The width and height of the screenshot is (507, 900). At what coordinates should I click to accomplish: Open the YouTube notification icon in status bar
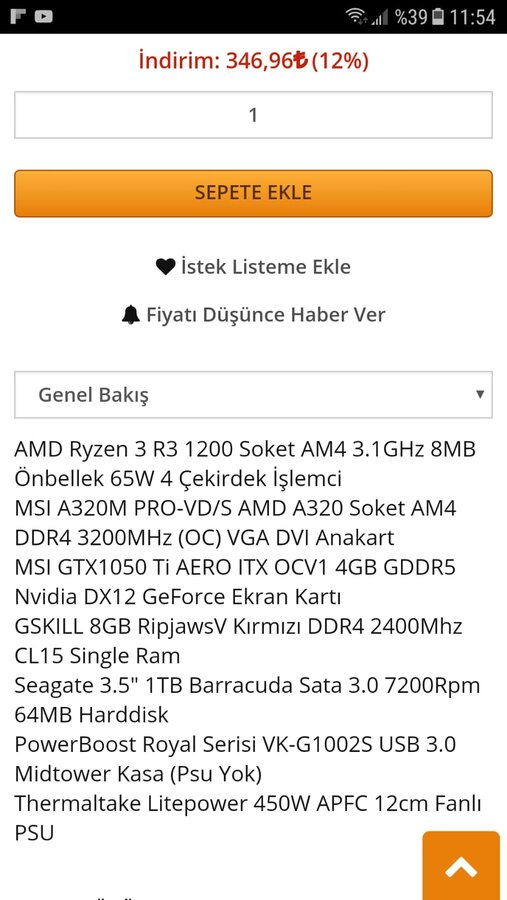click(x=43, y=17)
